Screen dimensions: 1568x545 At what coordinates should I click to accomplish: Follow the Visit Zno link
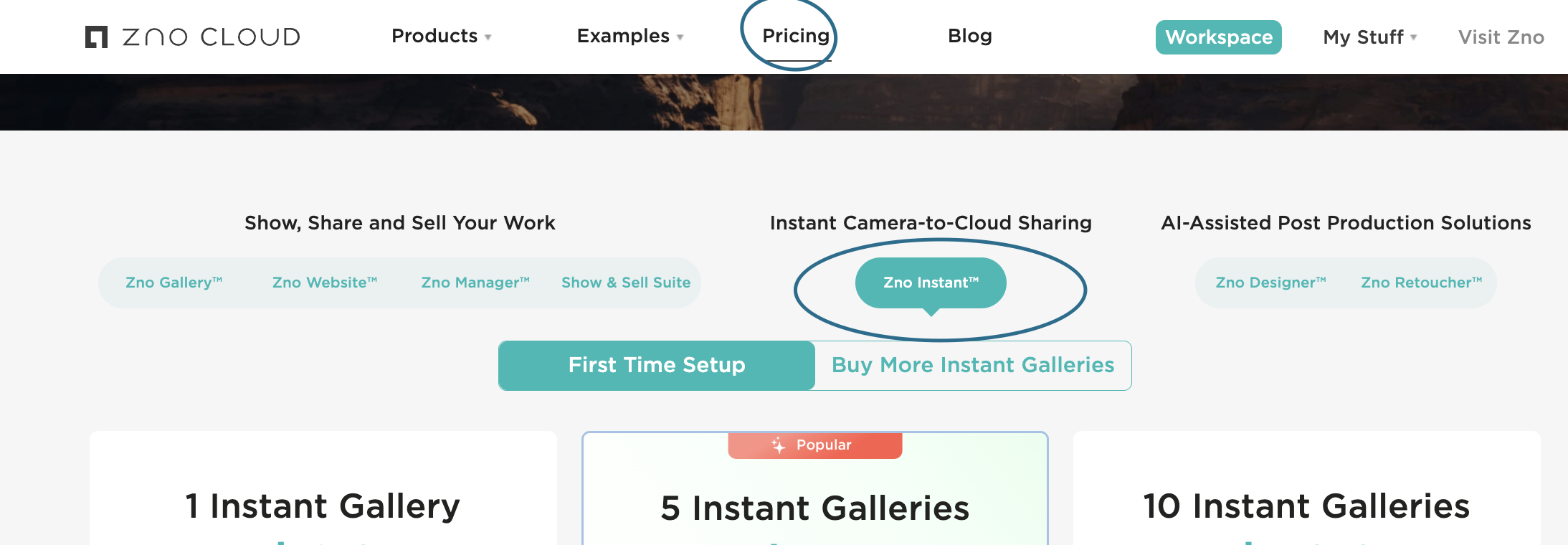(x=1501, y=37)
